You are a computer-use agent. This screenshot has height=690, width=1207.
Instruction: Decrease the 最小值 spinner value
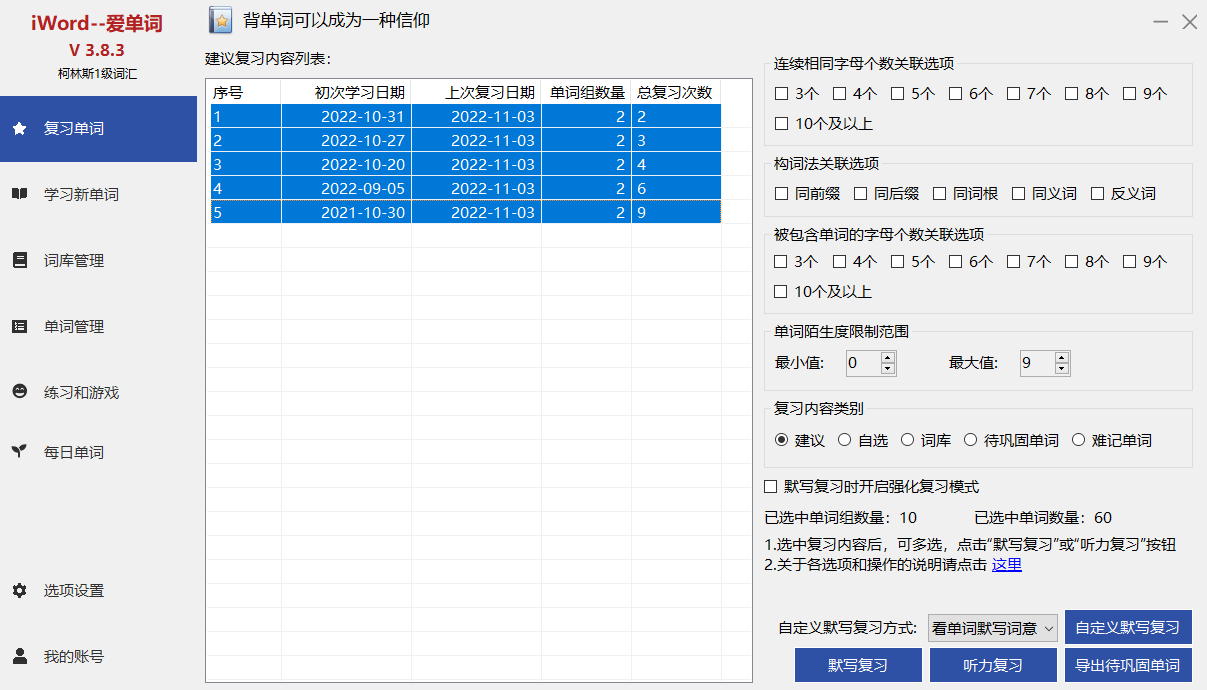(887, 369)
